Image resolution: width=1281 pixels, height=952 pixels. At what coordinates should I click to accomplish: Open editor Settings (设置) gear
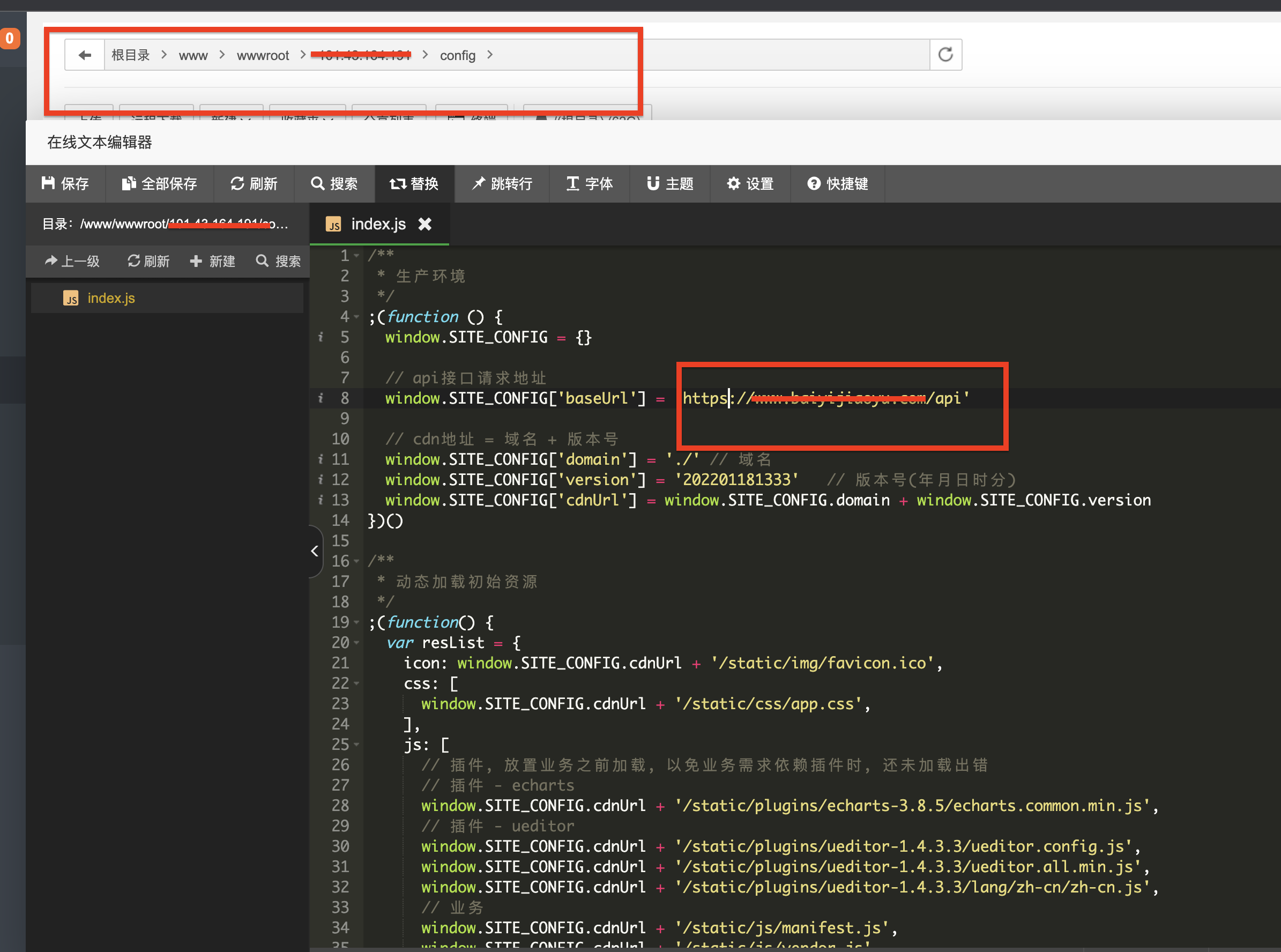click(x=733, y=183)
